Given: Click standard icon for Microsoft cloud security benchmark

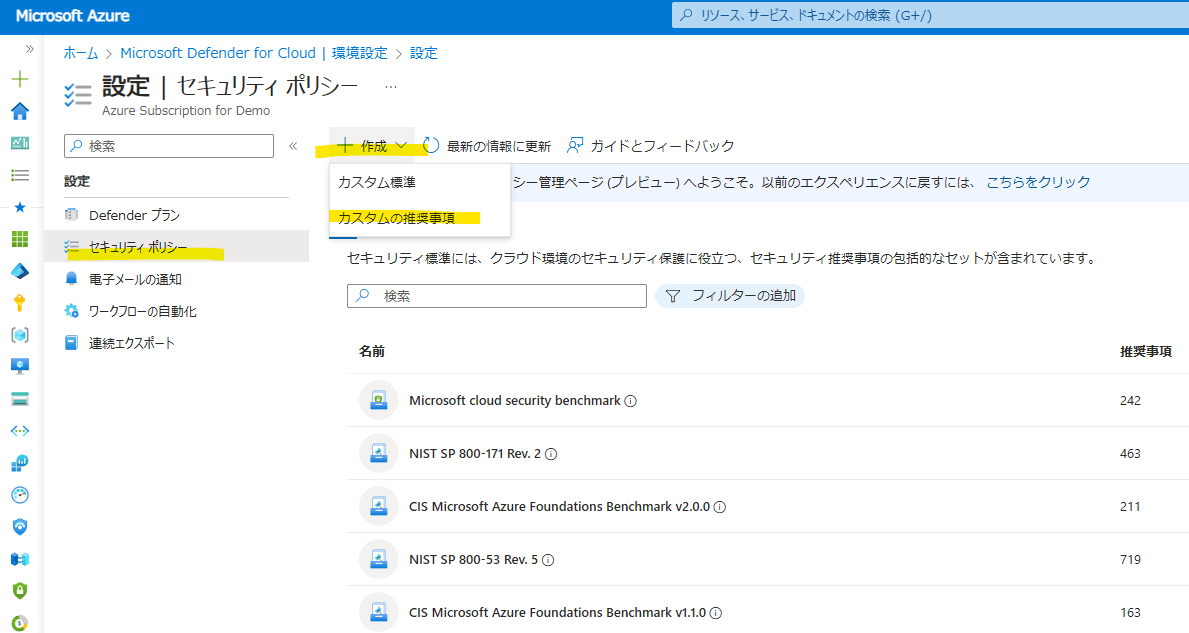Looking at the screenshot, I should click(378, 400).
